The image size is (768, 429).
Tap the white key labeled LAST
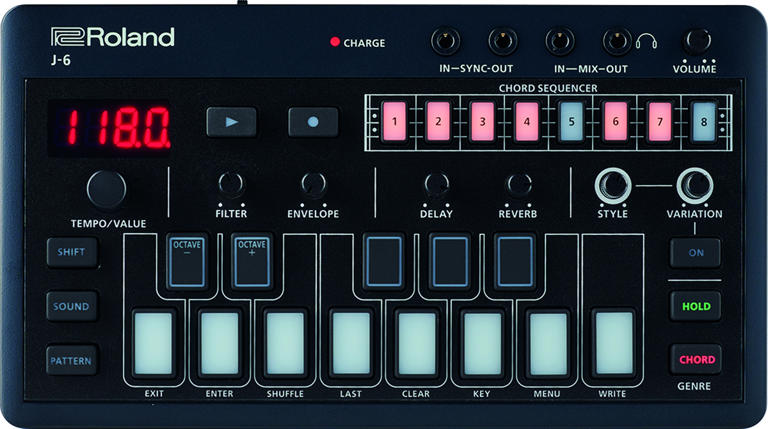click(351, 343)
